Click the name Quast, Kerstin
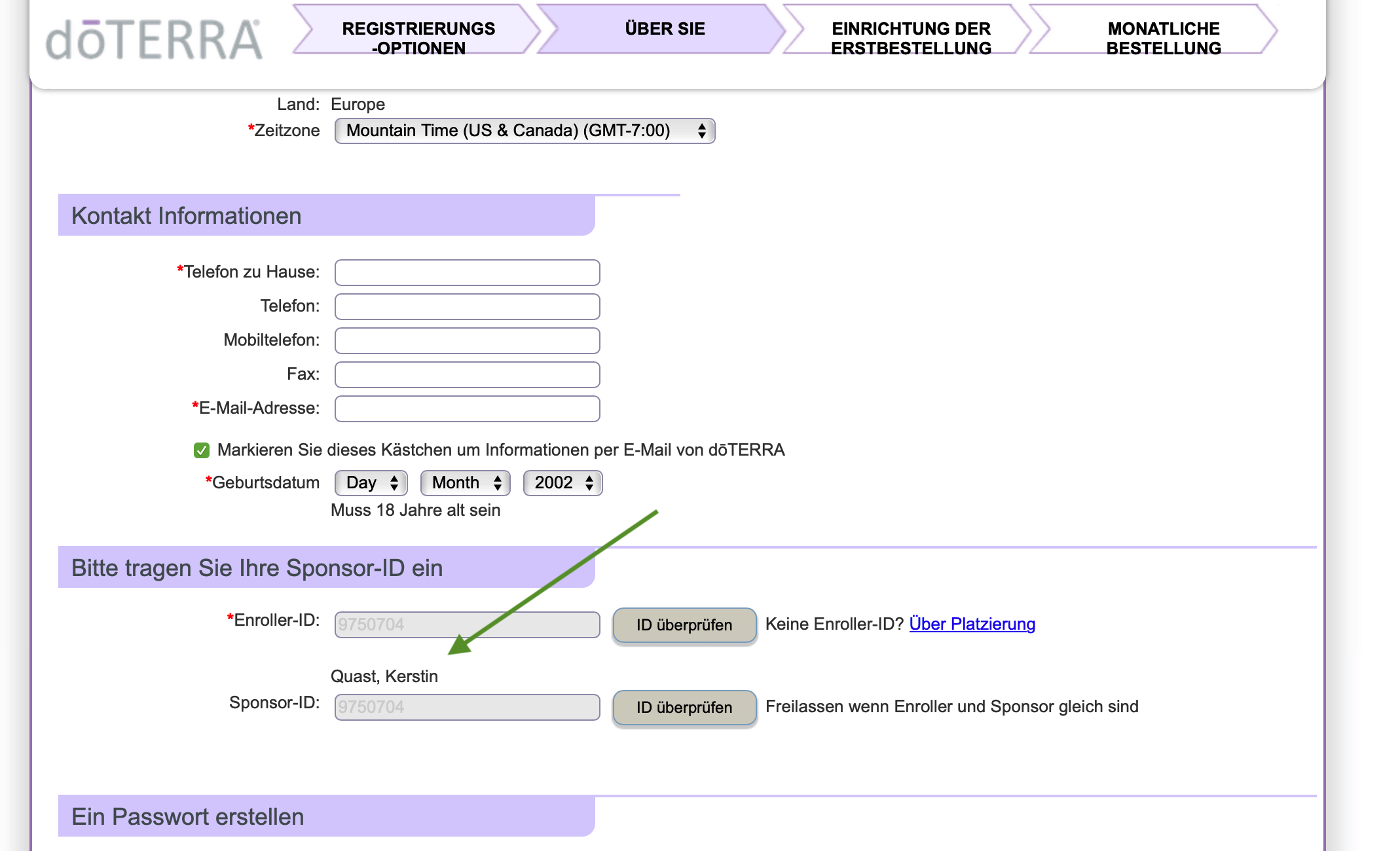The height and width of the screenshot is (851, 1400). [x=384, y=676]
